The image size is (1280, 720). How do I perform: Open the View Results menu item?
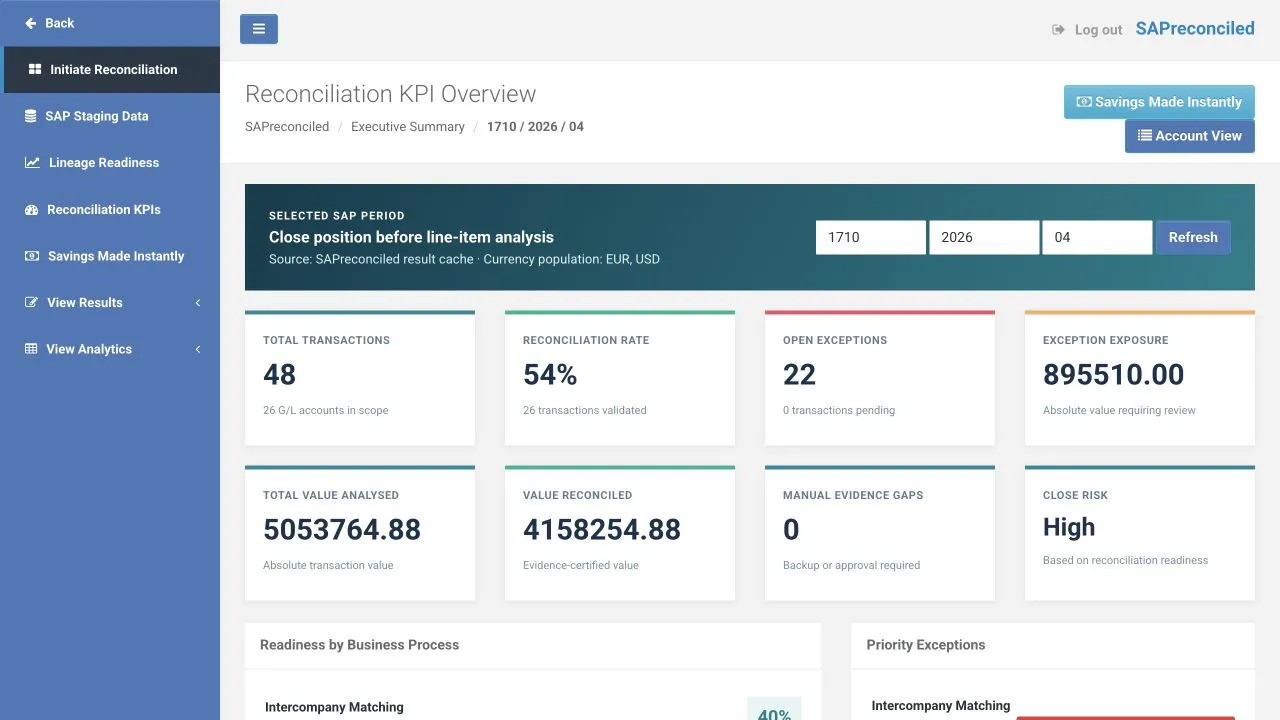click(110, 303)
